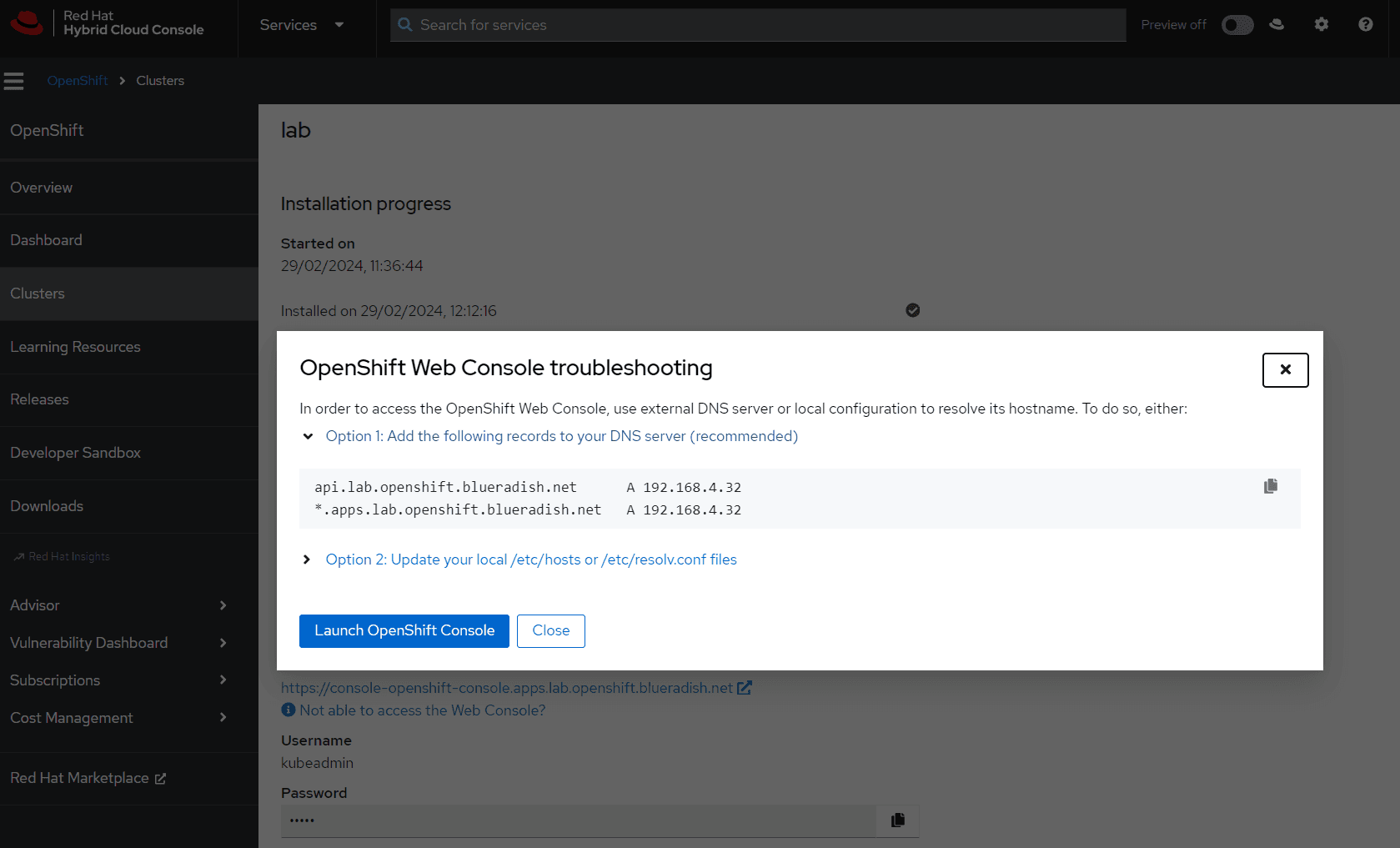This screenshot has width=1400, height=848.
Task: Expand the Cost Management chevron
Action: (223, 718)
